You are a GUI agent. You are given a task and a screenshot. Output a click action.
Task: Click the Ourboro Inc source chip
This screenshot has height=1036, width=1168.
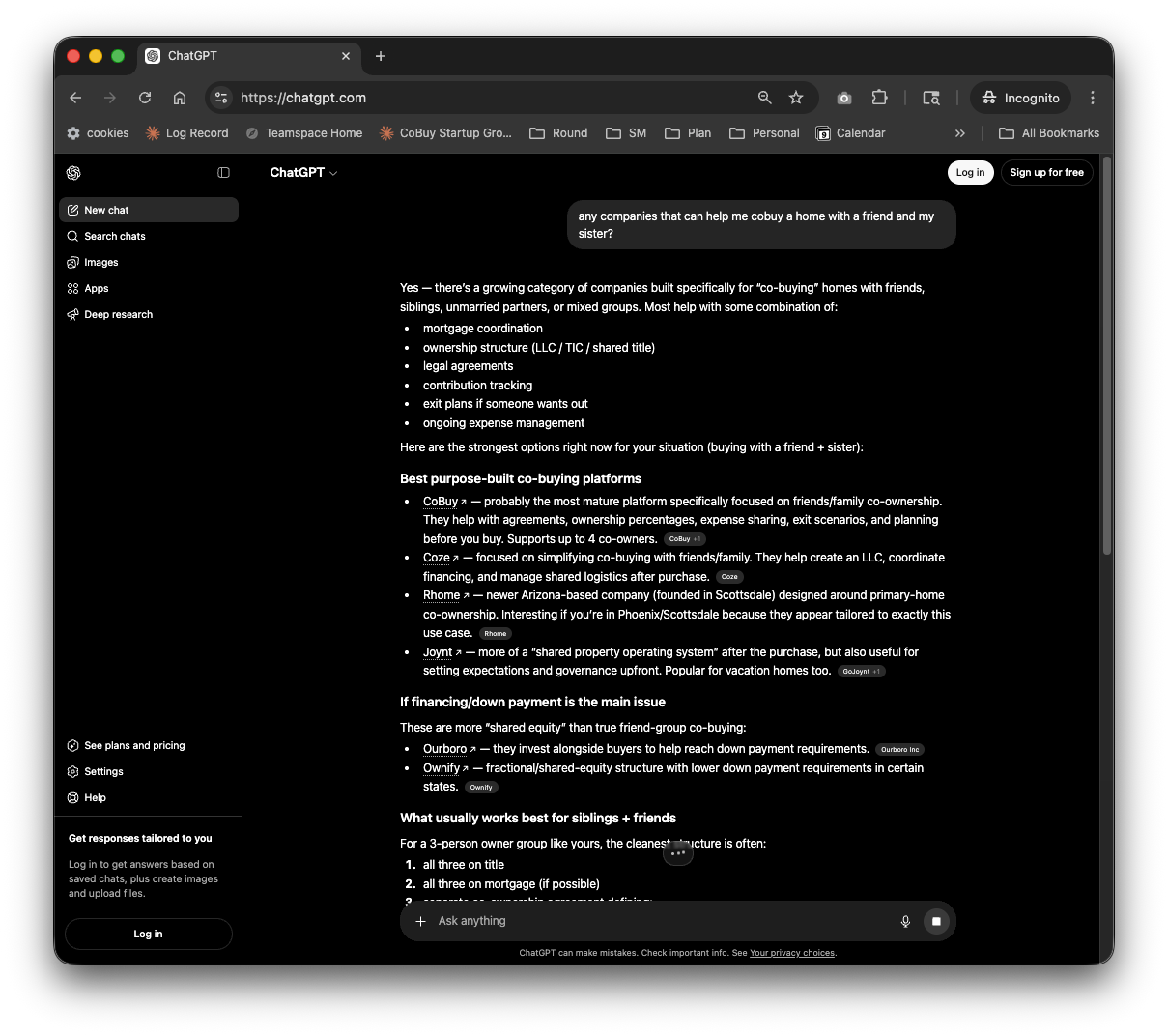point(899,750)
